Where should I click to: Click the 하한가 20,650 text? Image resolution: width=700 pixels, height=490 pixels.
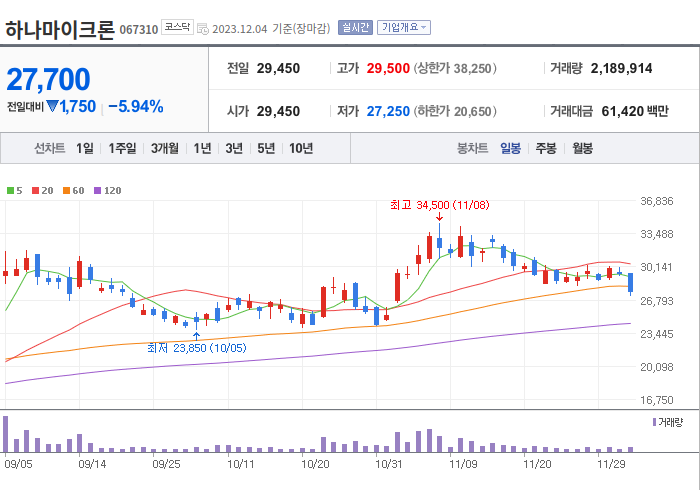tap(455, 111)
